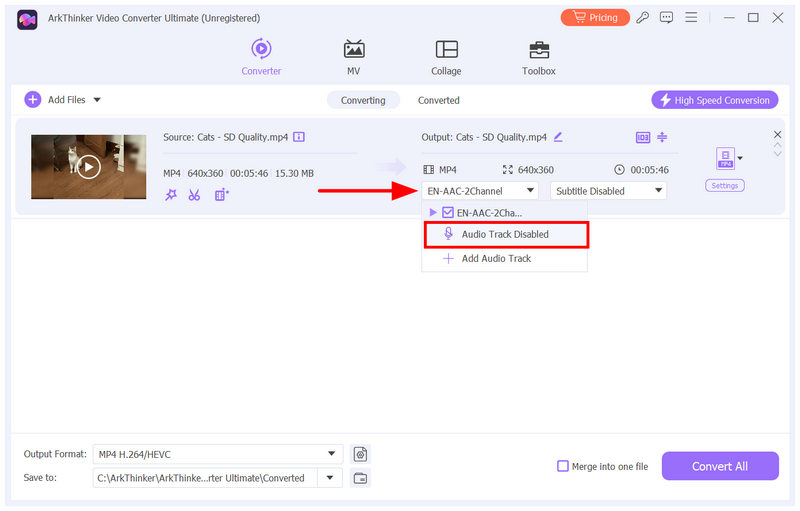Click the Output: Cats - SD Quality.mp4 text
Image resolution: width=800 pixels, height=511 pixels.
click(484, 137)
